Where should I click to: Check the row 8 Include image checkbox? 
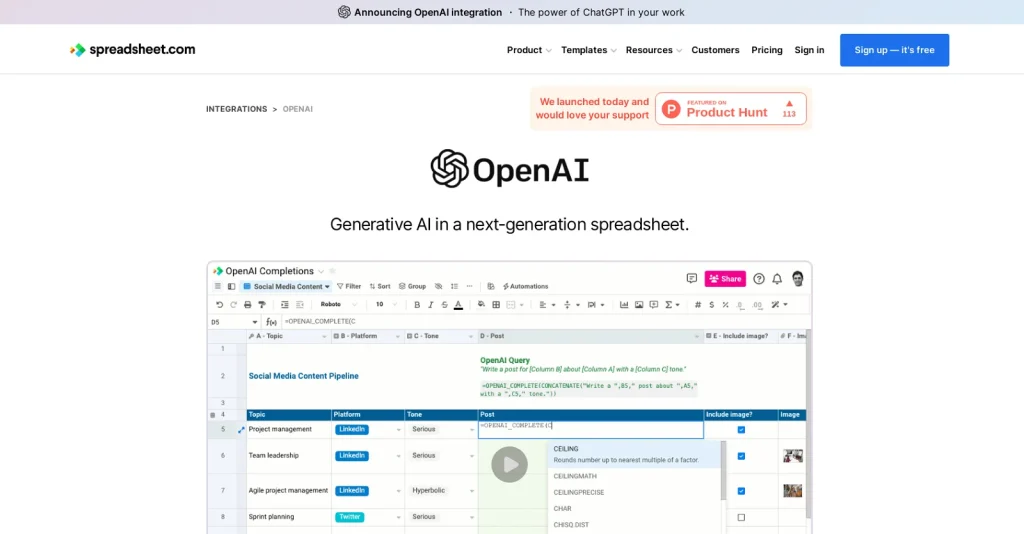click(741, 517)
